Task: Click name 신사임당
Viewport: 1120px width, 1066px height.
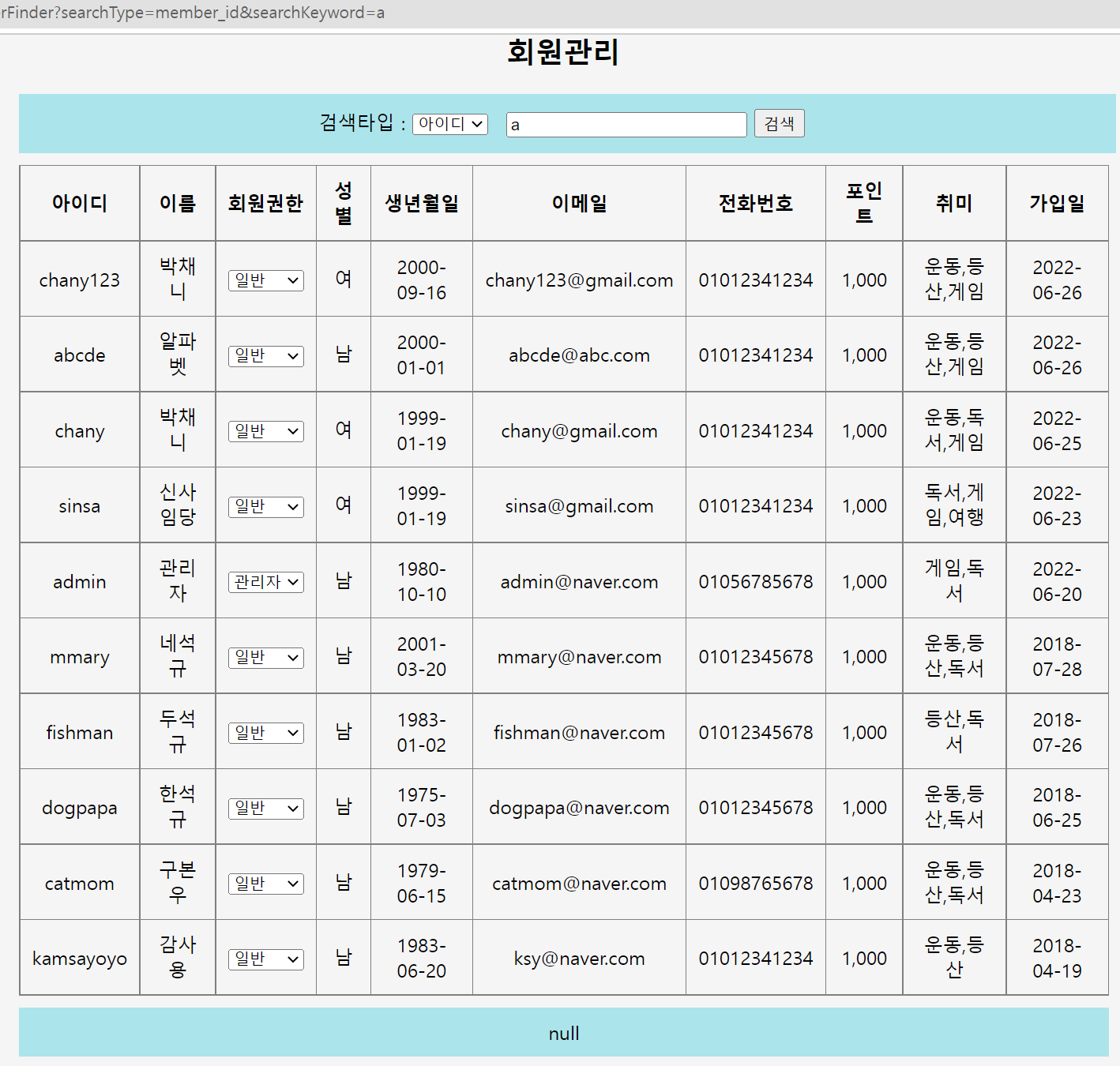Action: [x=178, y=505]
